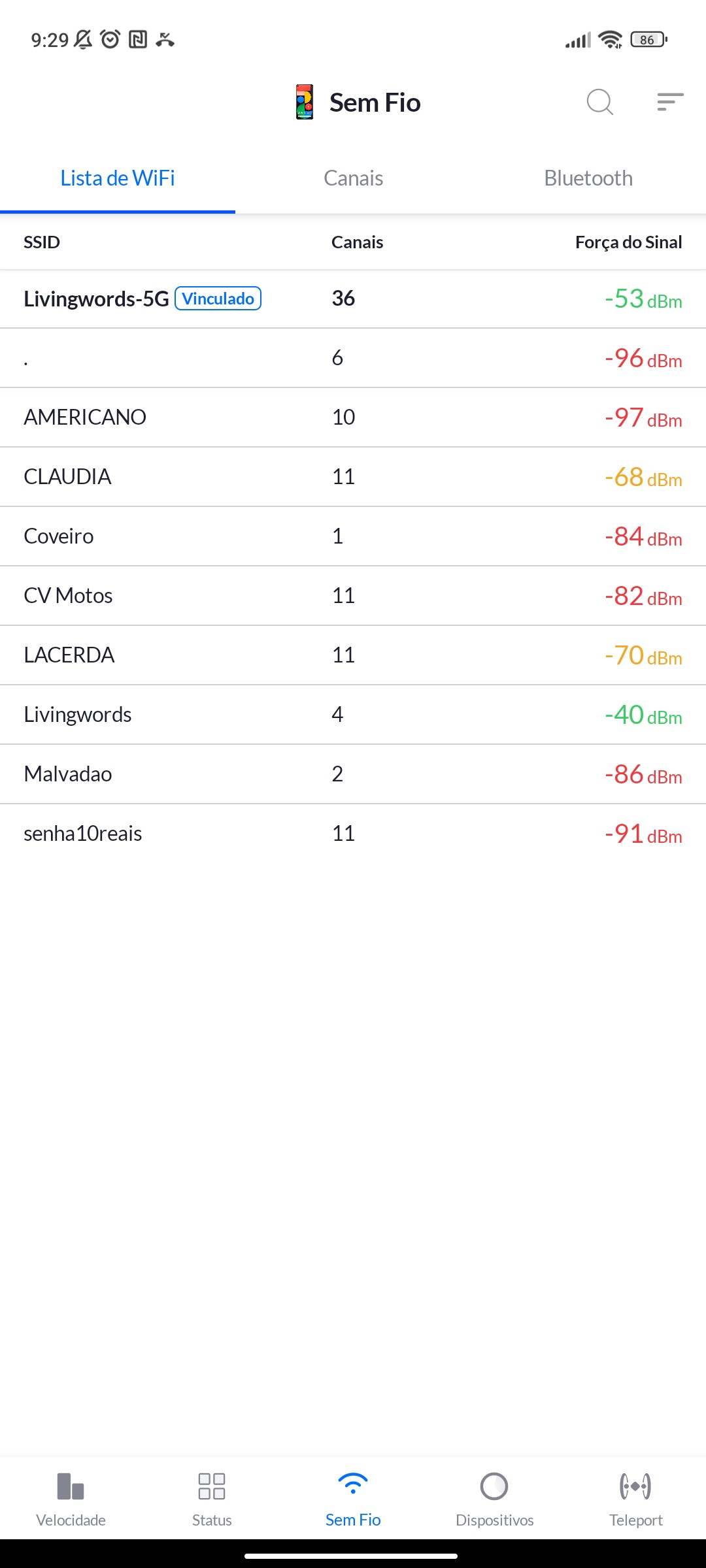706x1568 pixels.
Task: Tap the search magnifier icon
Action: coord(599,102)
